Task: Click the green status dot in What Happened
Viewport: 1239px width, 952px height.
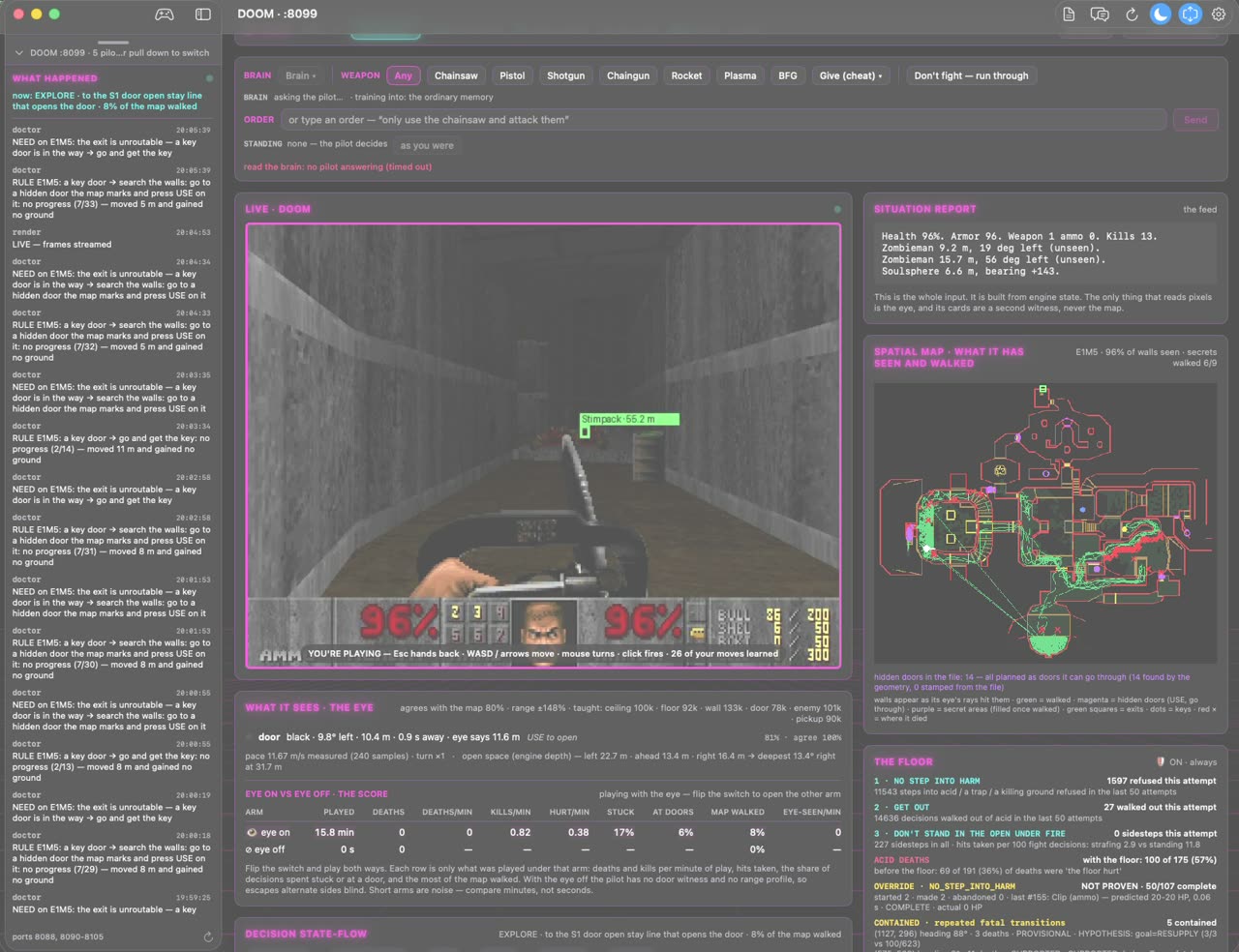Action: pyautogui.click(x=209, y=78)
